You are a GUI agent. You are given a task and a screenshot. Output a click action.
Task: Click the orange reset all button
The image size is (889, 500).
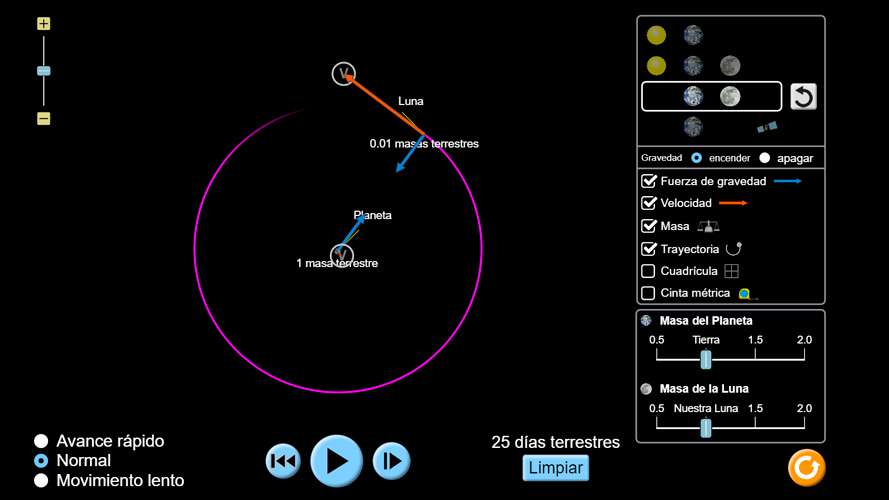click(x=806, y=467)
